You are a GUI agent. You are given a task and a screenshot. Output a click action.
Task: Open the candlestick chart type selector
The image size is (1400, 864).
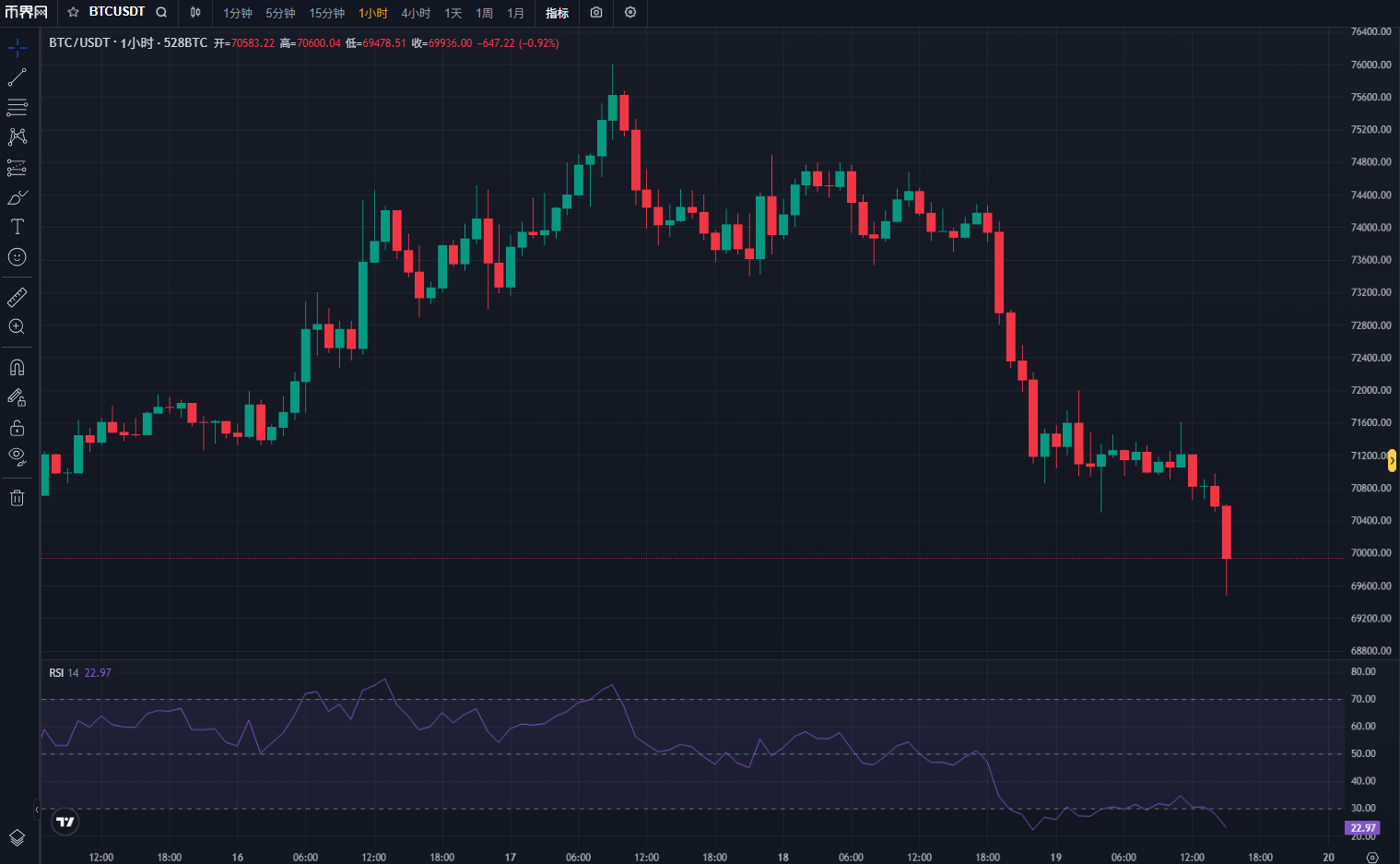point(195,12)
